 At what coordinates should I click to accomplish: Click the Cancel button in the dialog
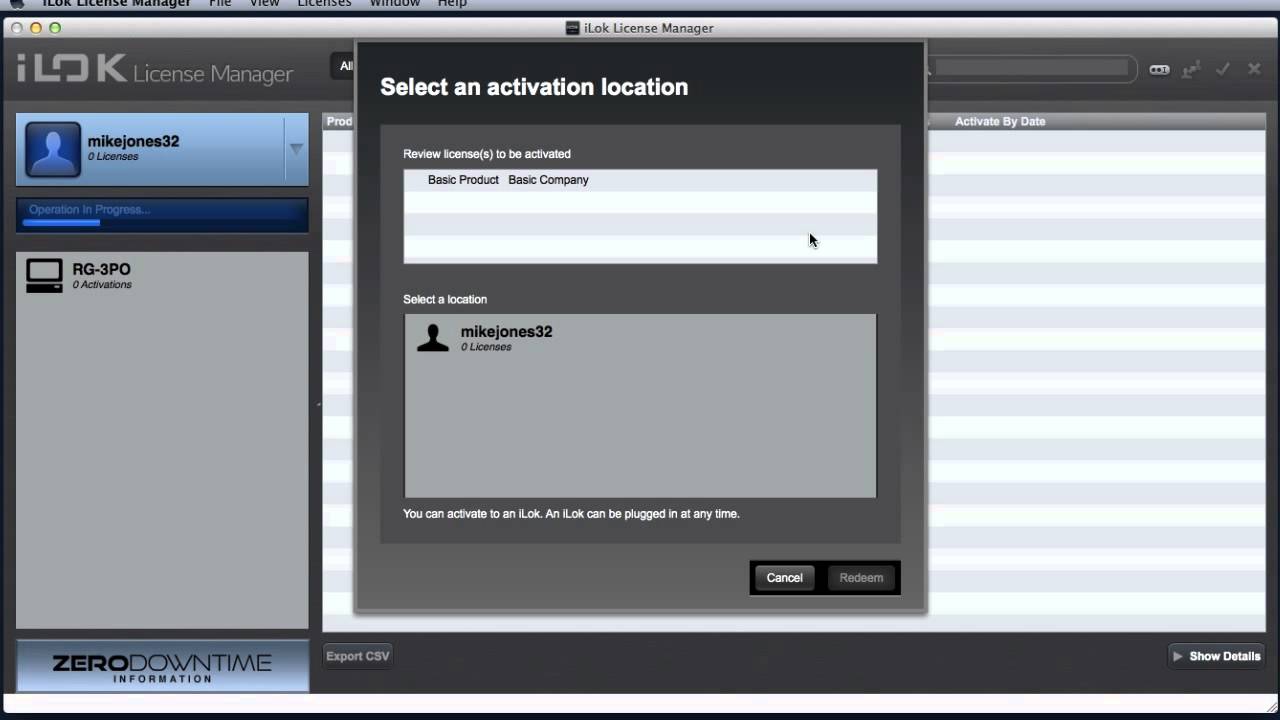pos(784,578)
